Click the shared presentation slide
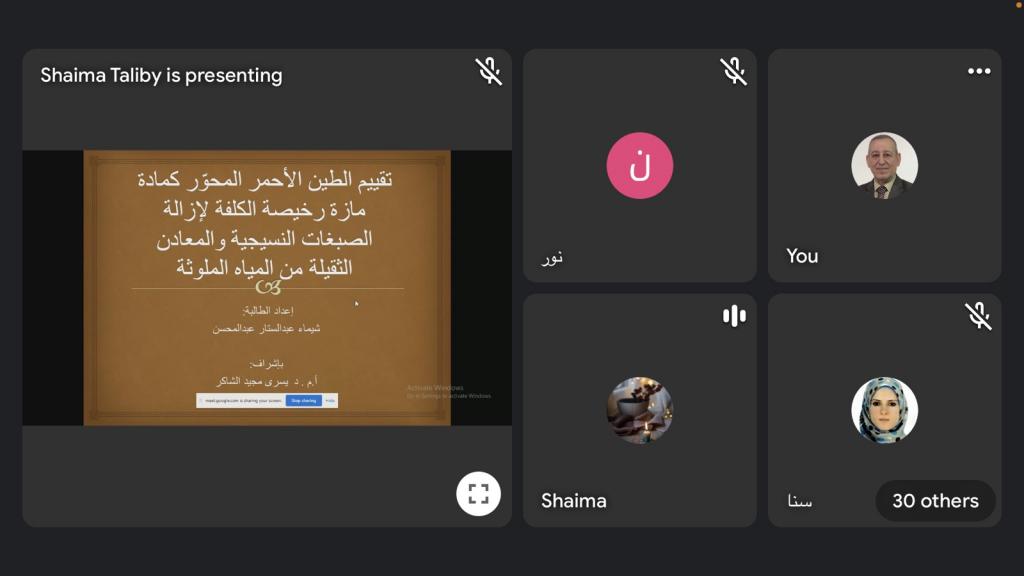Screen dimensions: 1024x576 click(267, 288)
